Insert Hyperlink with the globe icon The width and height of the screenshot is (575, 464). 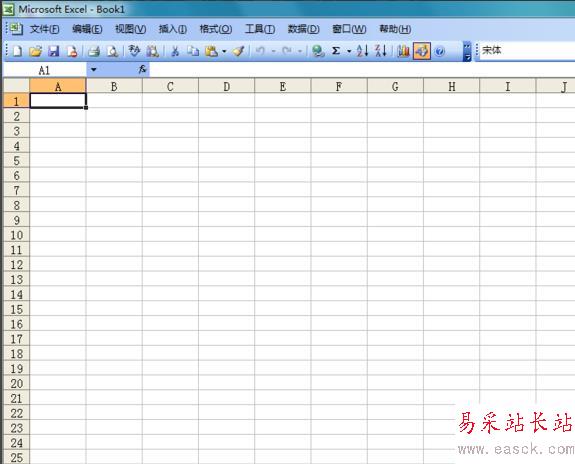[318, 51]
